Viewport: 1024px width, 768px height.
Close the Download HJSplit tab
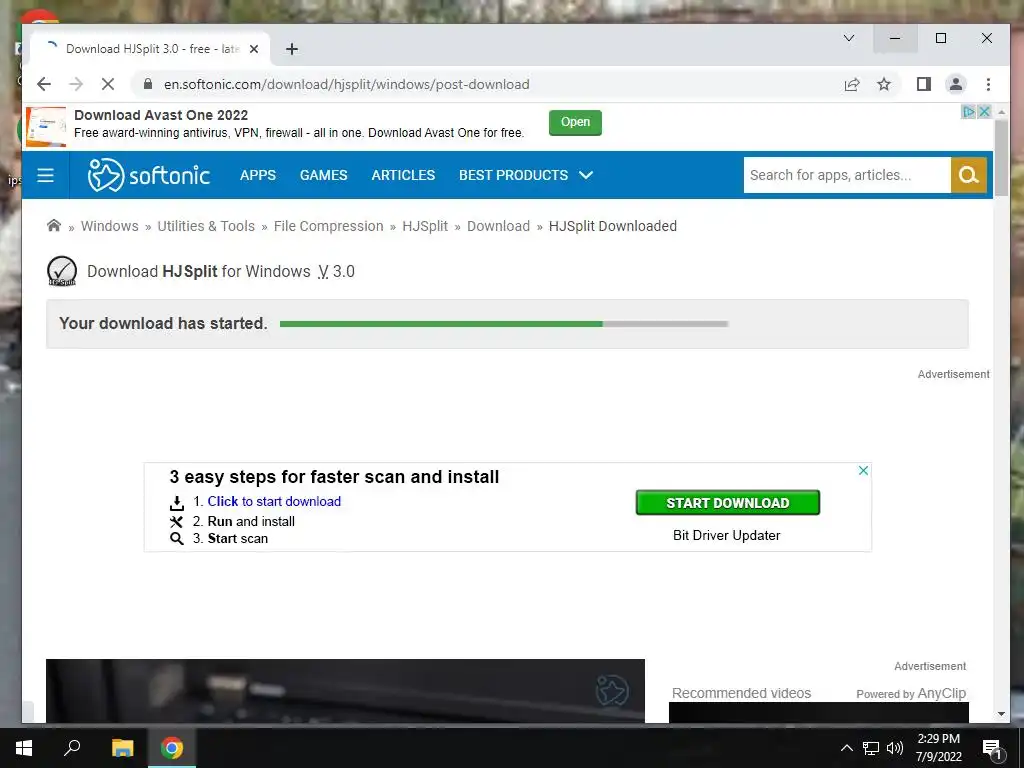click(254, 49)
